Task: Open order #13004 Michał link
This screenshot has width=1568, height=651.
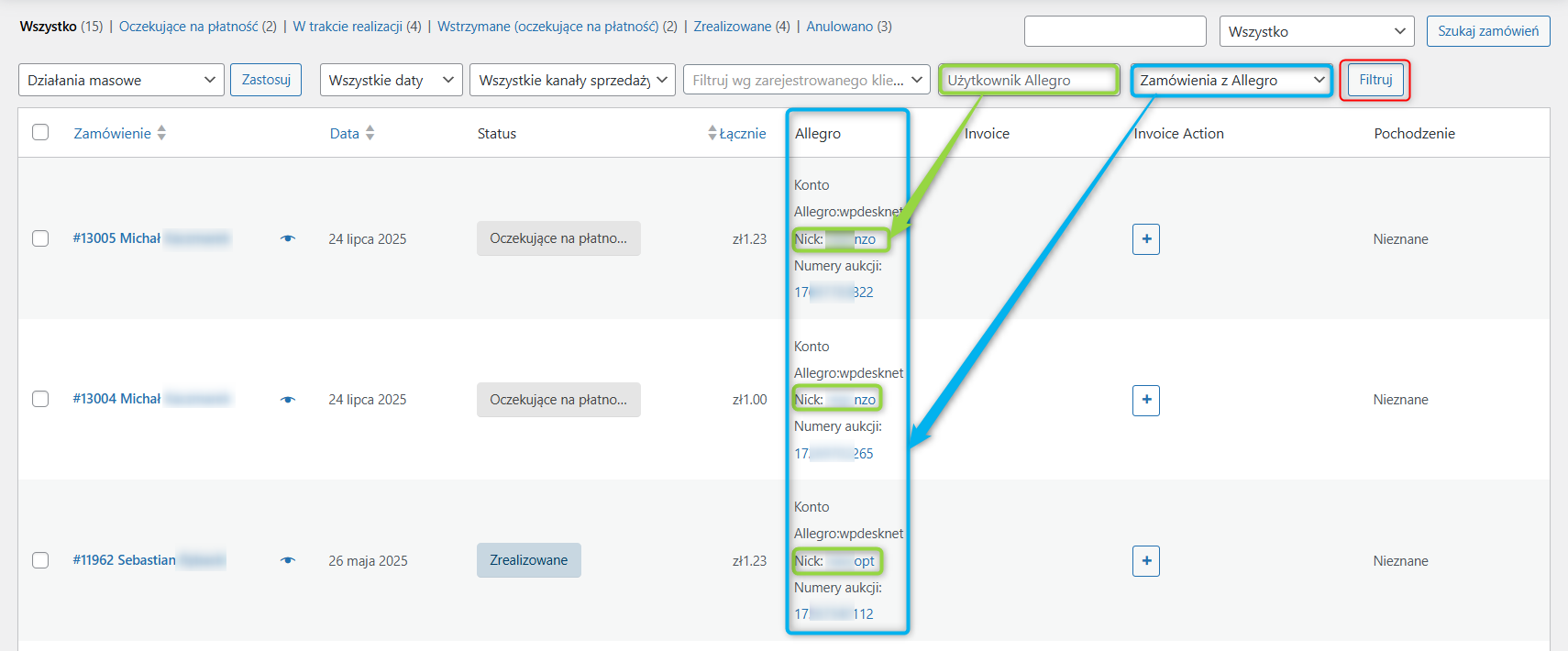Action: [x=116, y=399]
